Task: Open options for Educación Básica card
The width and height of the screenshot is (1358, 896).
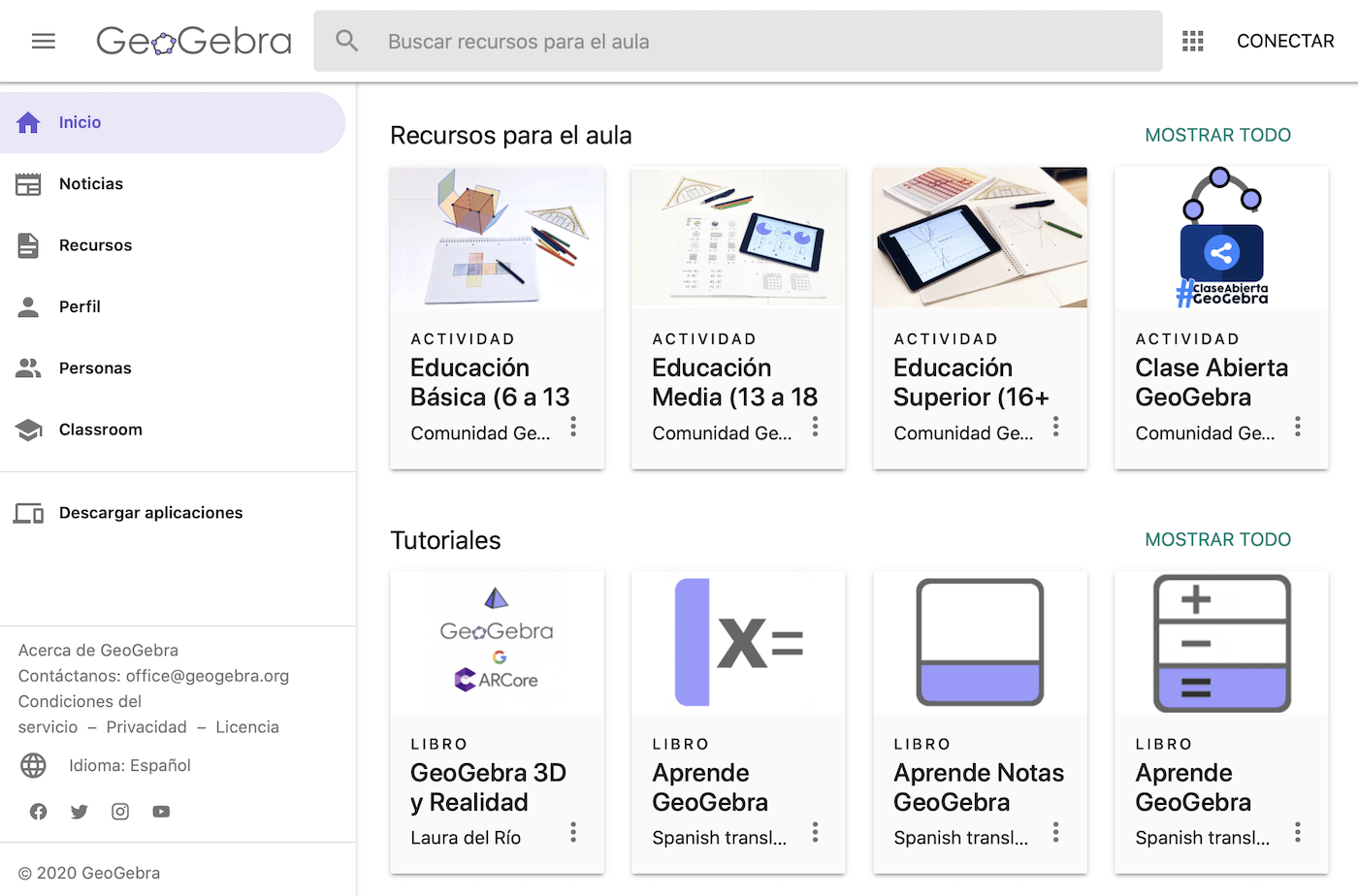Action: point(573,427)
